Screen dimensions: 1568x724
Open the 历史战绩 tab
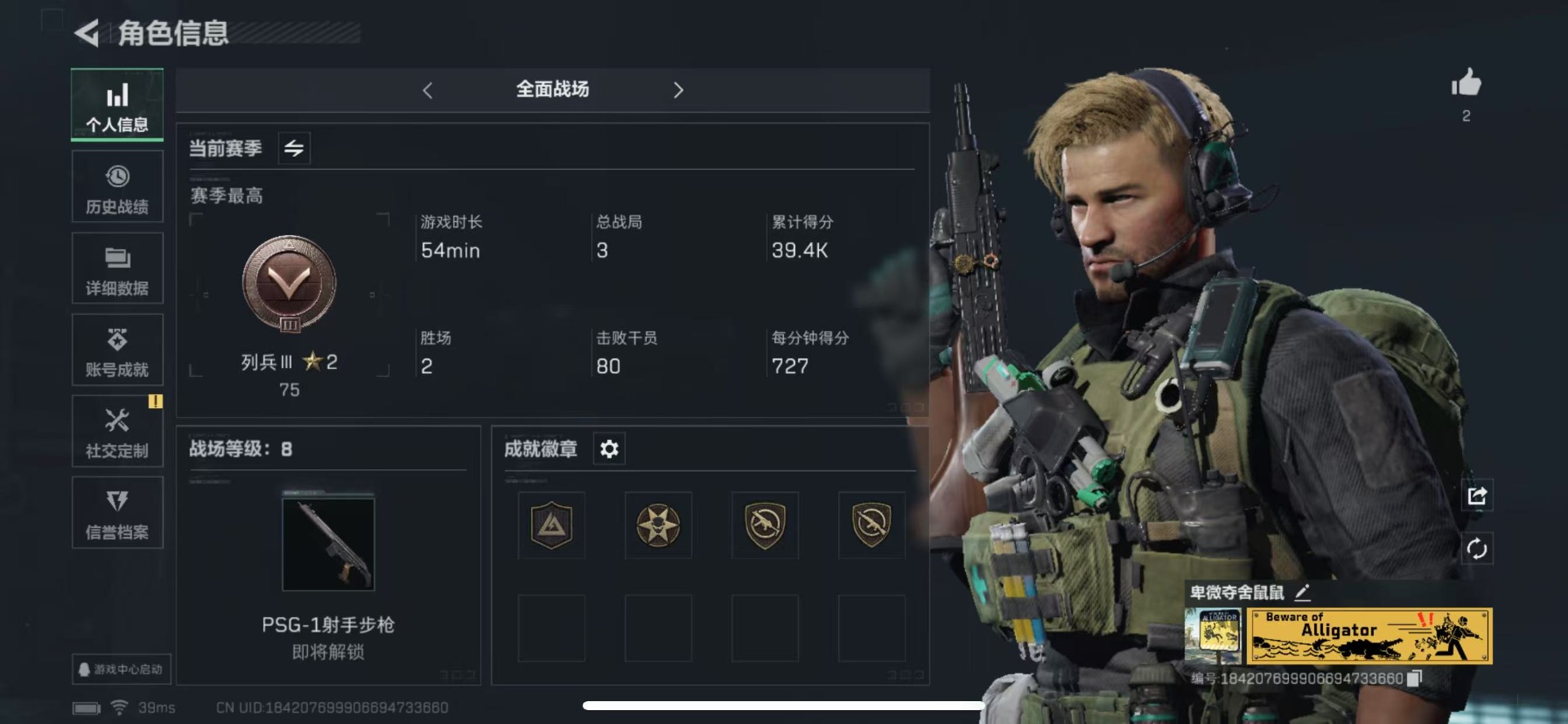tap(117, 187)
